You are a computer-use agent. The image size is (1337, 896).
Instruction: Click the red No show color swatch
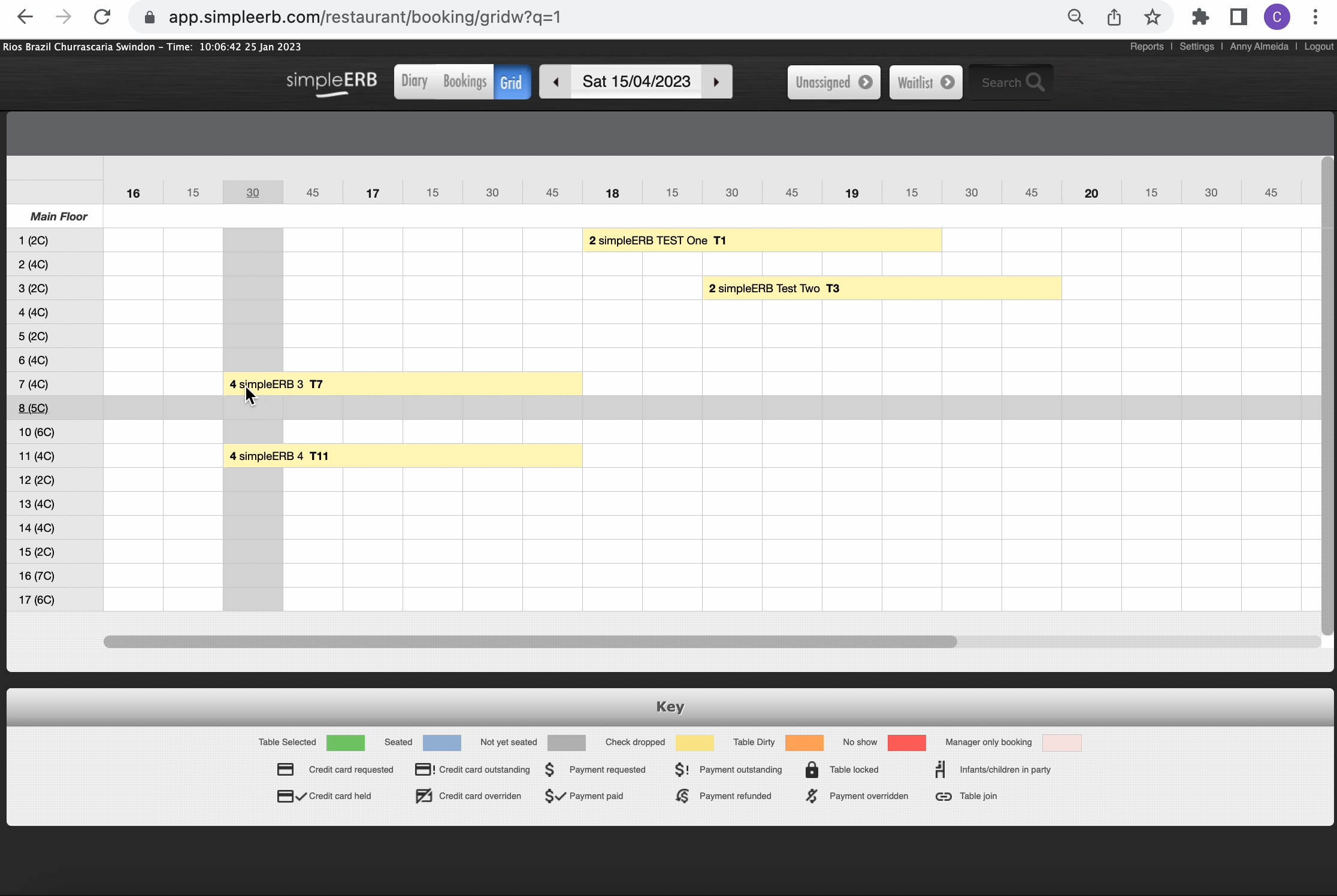click(x=906, y=743)
